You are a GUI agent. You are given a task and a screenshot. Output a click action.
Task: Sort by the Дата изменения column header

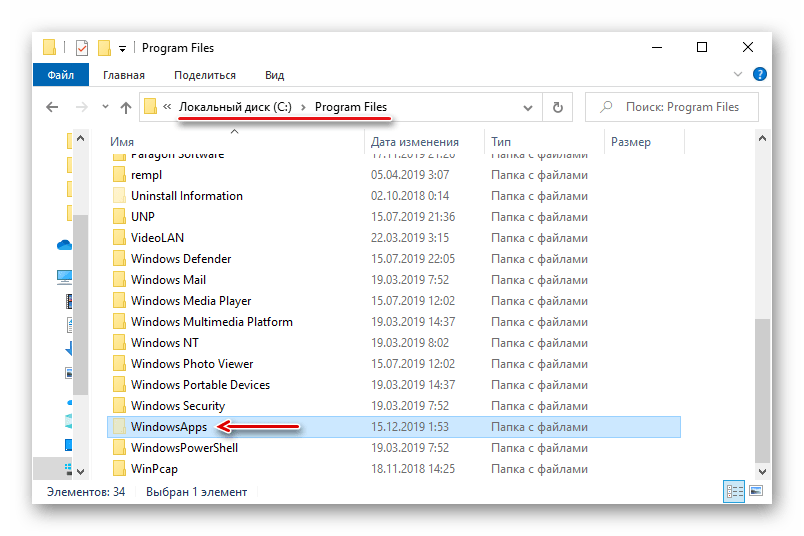click(414, 142)
